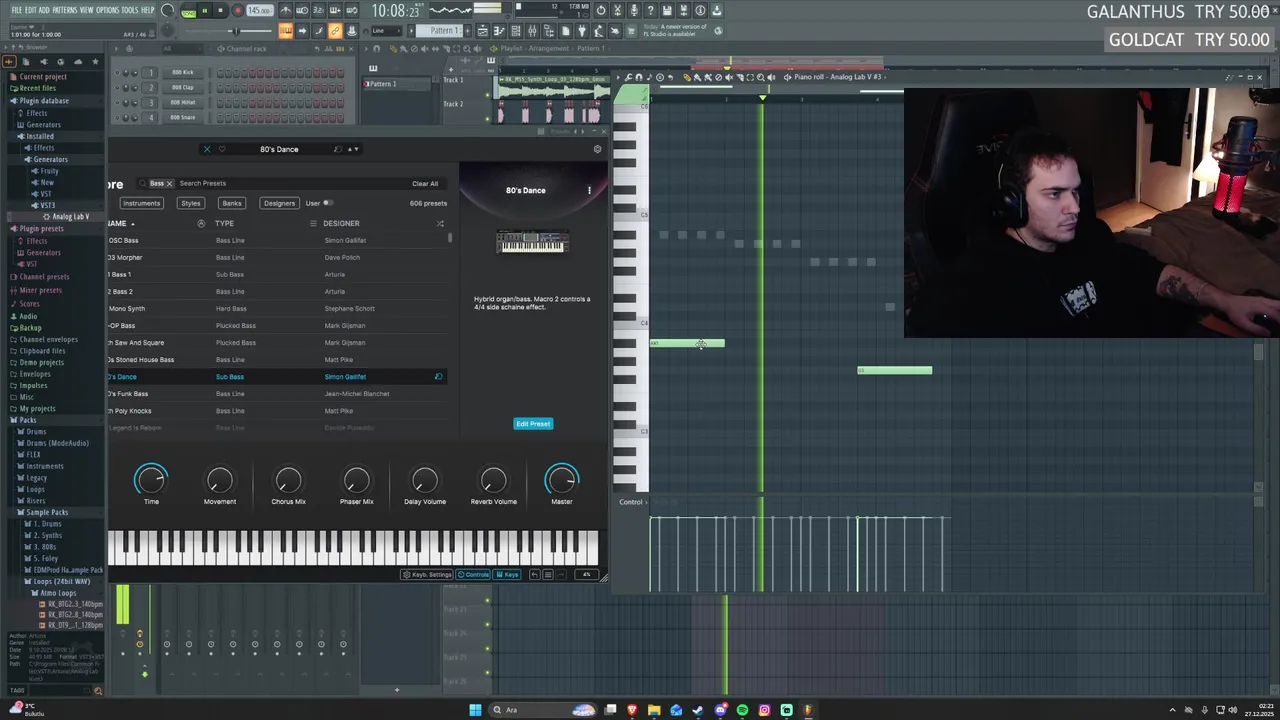Open the OPTIONS menu
Screen dimensions: 1280x720
point(108,10)
